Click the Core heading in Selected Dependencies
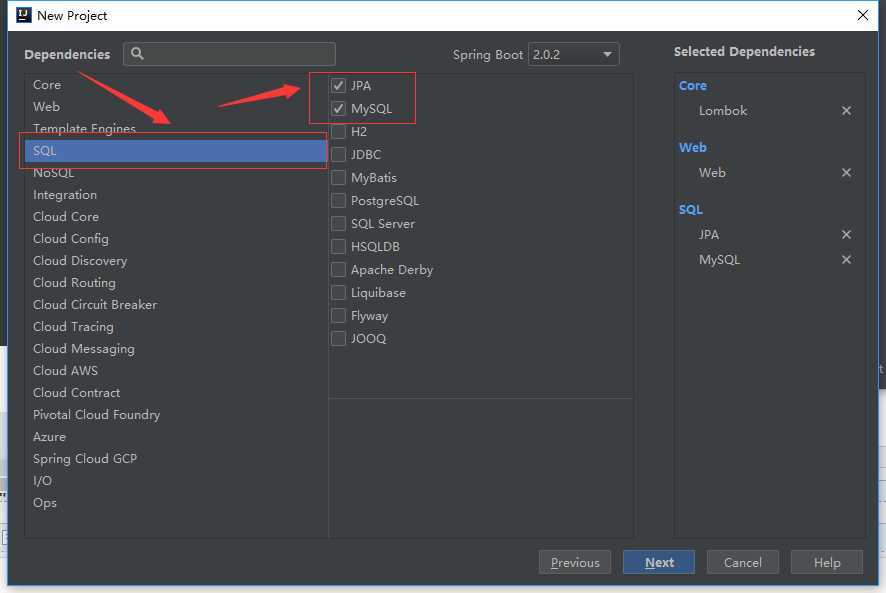 click(x=693, y=86)
